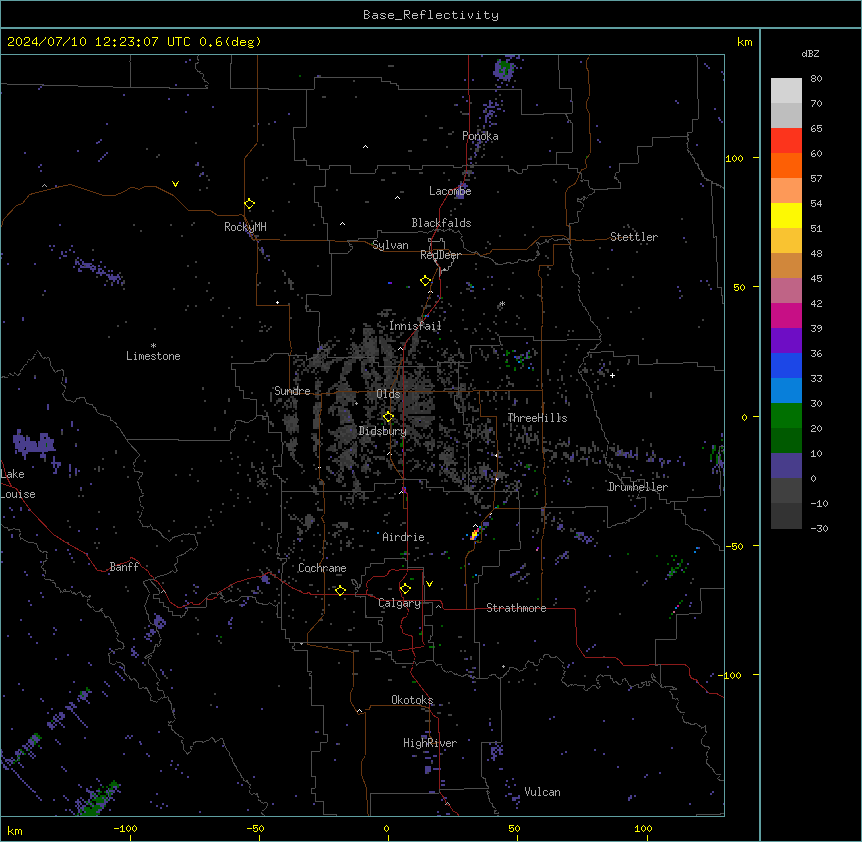Click the yellow diamond marker south of RedDeer
The height and width of the screenshot is (842, 862).
point(426,281)
